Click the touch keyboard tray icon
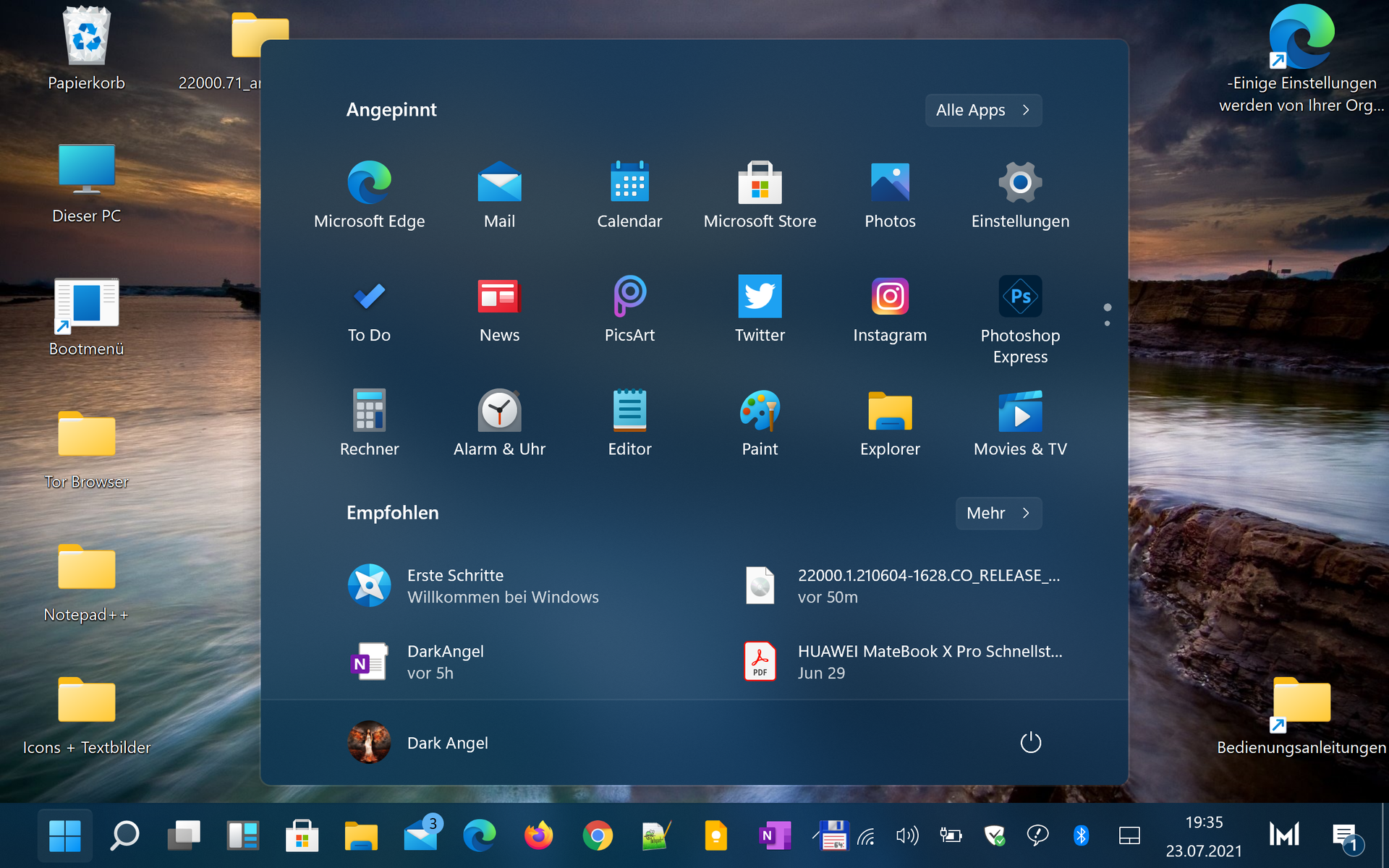The height and width of the screenshot is (868, 1389). (x=1129, y=836)
